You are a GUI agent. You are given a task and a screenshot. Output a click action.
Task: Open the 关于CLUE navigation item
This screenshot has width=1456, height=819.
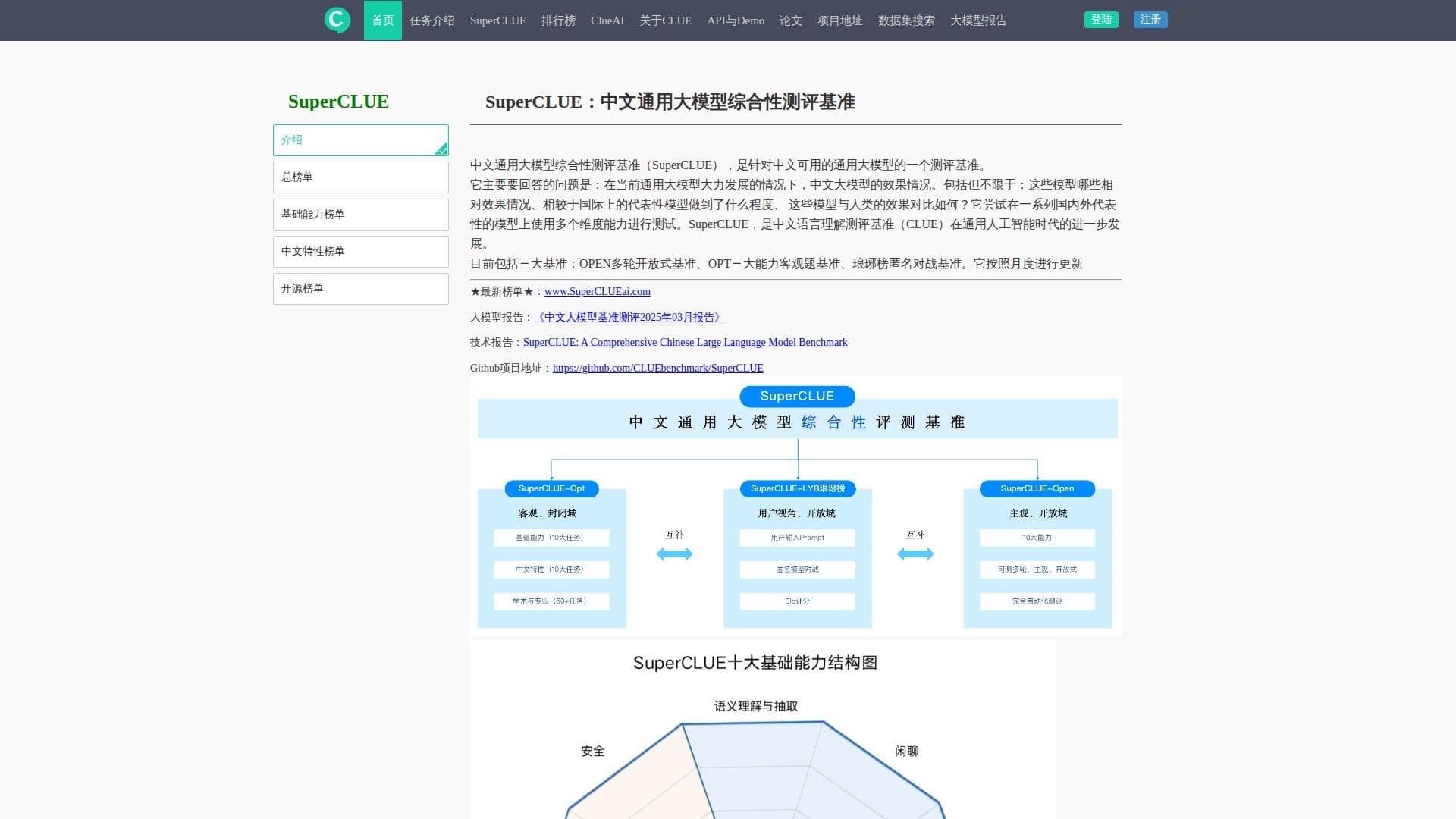pos(666,20)
